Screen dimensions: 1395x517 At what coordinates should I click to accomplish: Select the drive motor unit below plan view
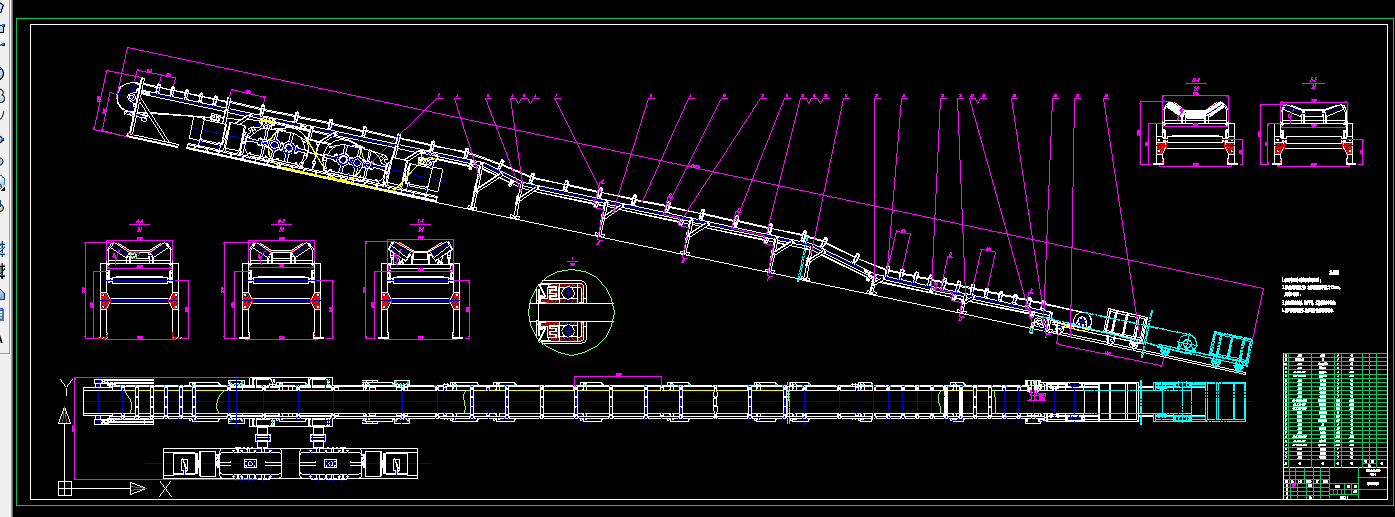click(x=290, y=464)
